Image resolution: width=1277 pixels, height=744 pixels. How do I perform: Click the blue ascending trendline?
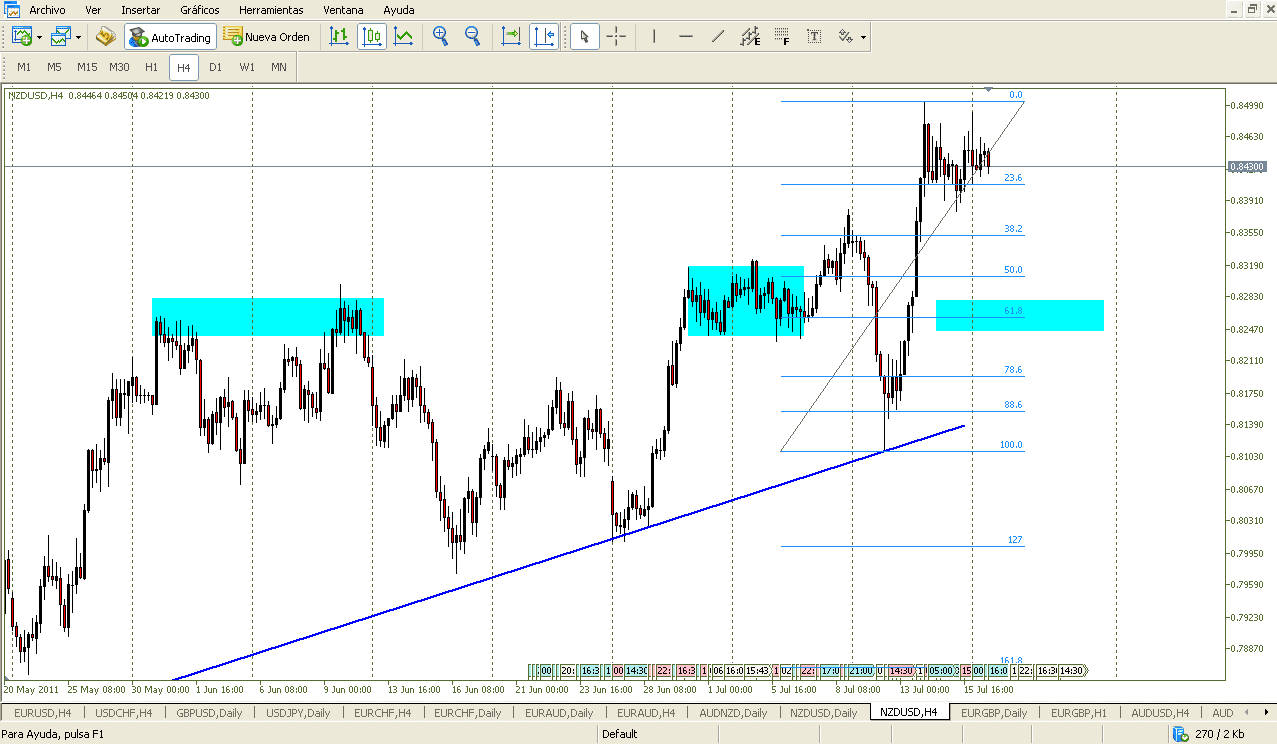pos(570,553)
